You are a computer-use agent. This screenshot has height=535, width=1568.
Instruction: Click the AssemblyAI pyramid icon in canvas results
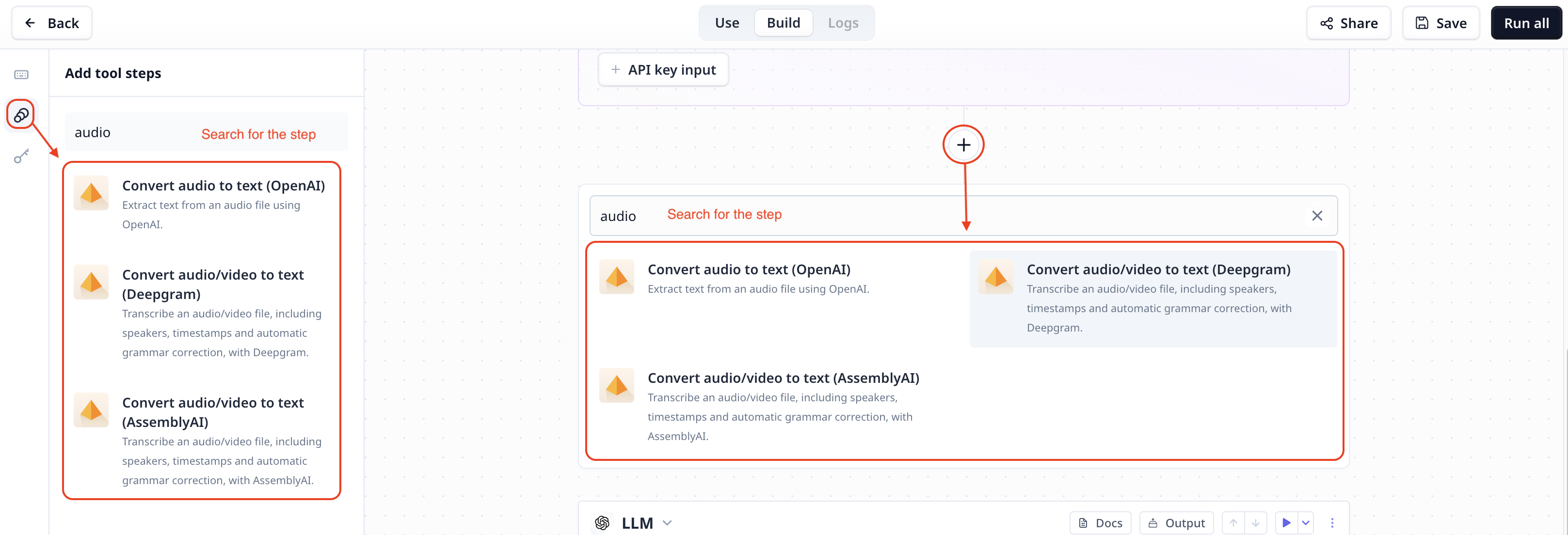[617, 385]
